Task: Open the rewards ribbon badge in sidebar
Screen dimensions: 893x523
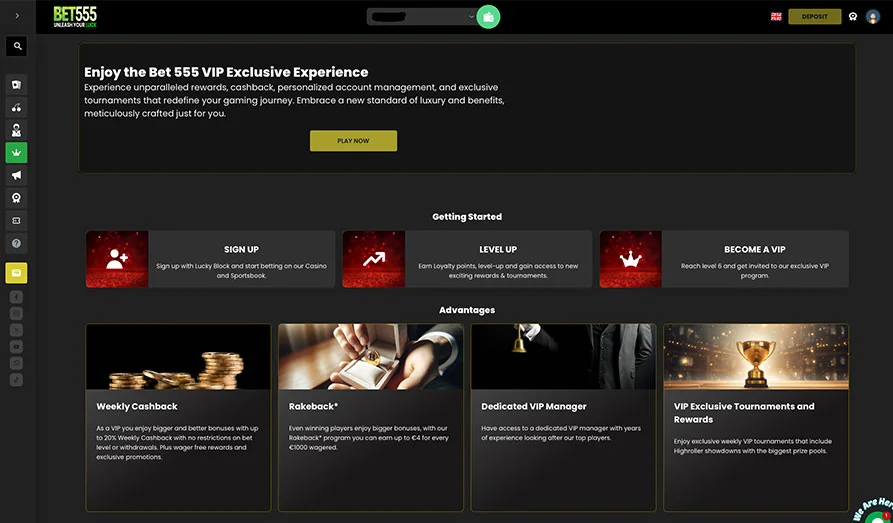Action: pyautogui.click(x=17, y=198)
